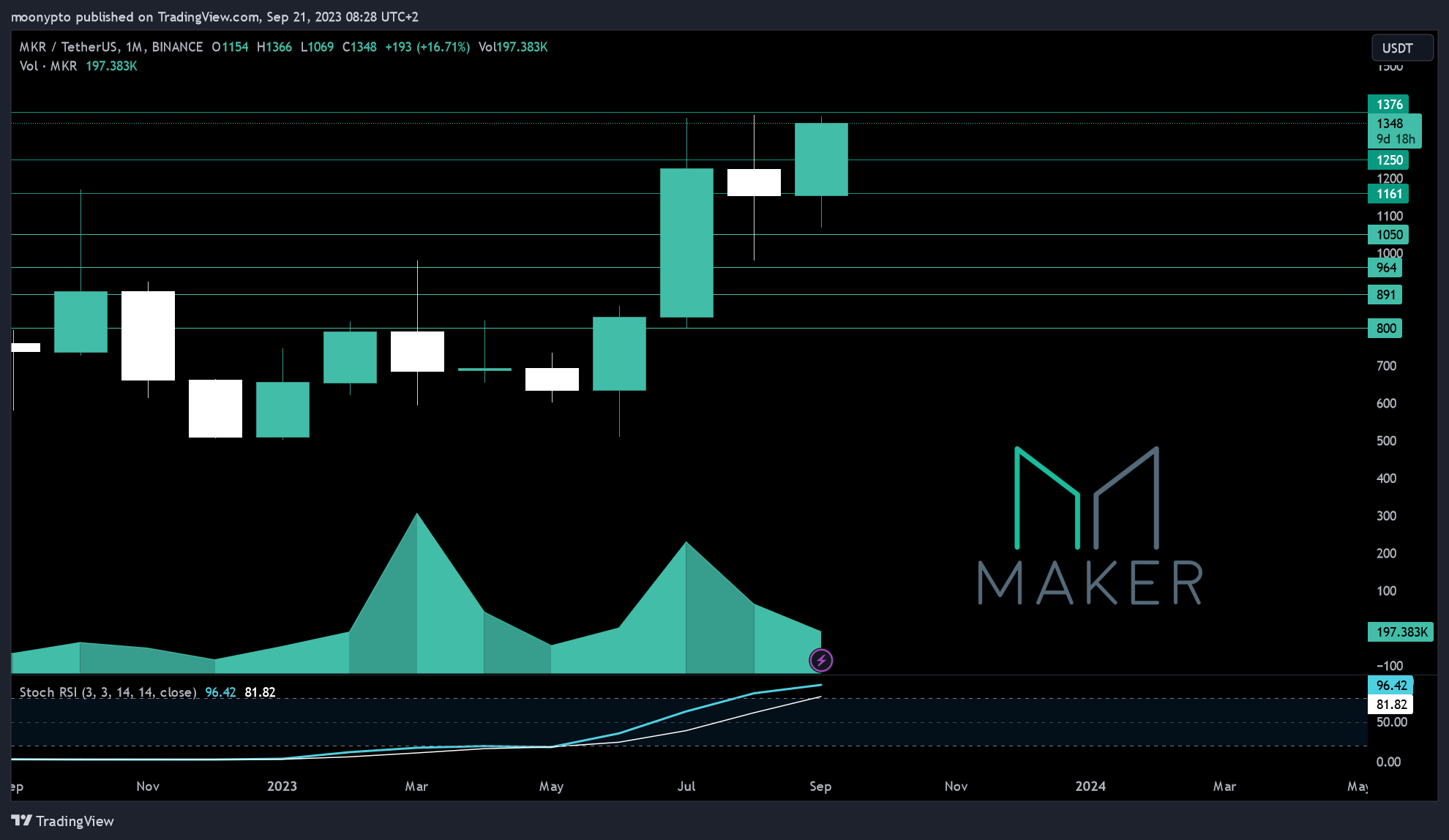Screen dimensions: 1449x840
Task: Click the 1050 price level label
Action: tap(1388, 235)
